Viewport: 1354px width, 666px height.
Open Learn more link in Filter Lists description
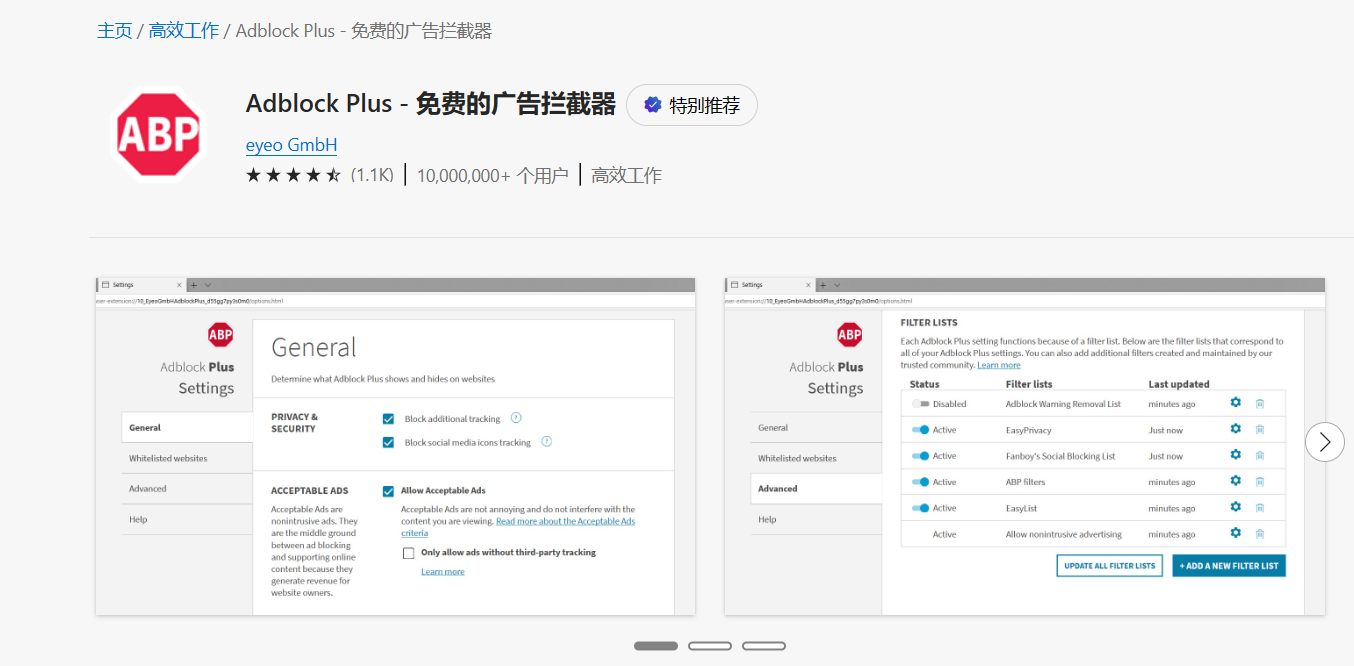999,365
